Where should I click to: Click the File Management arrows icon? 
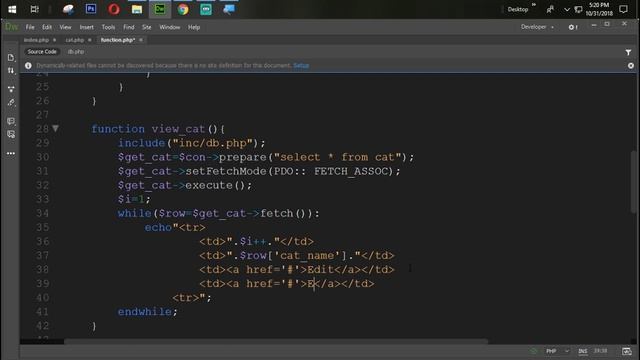tap(11, 71)
